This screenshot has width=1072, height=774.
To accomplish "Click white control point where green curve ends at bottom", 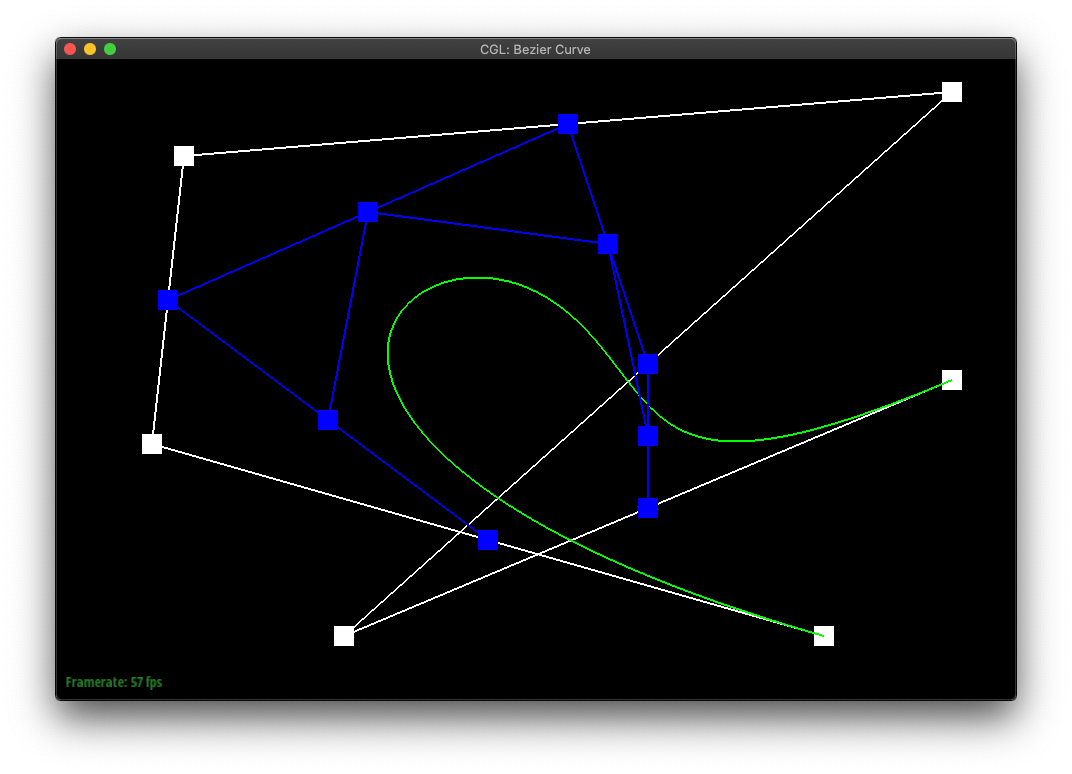I will click(824, 636).
